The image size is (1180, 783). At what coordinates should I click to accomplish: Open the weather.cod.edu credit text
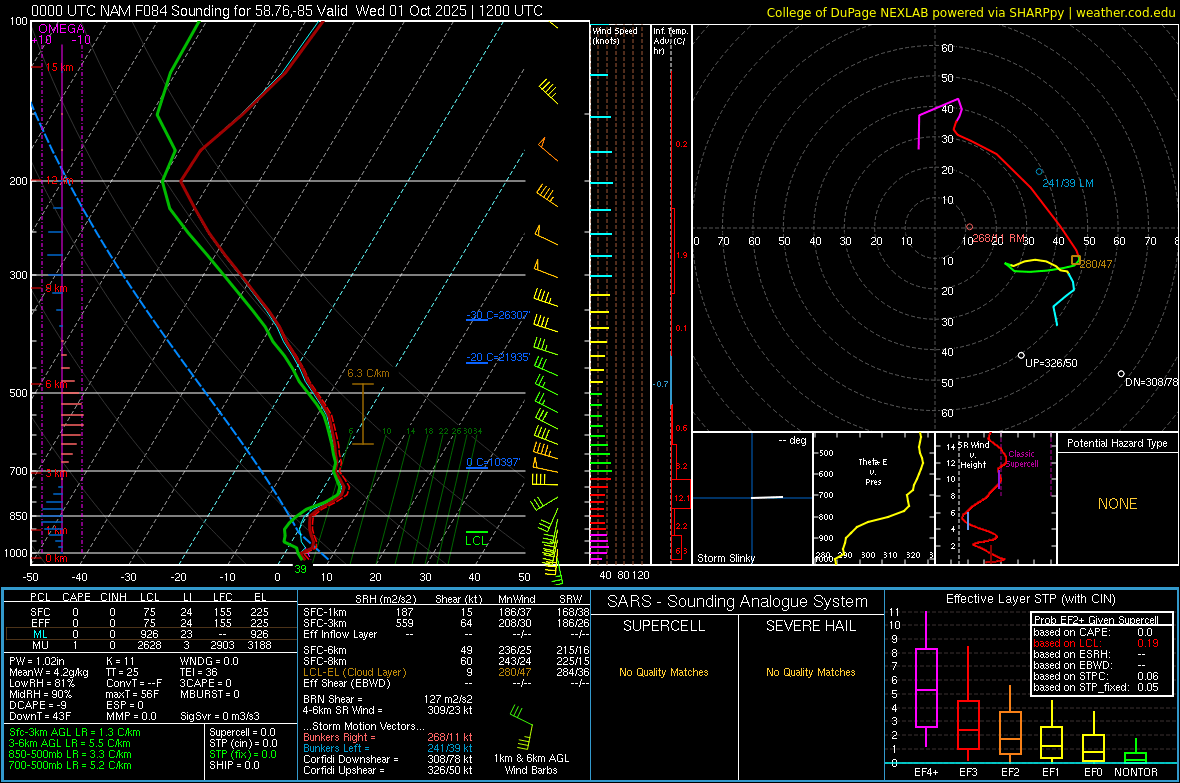(971, 12)
